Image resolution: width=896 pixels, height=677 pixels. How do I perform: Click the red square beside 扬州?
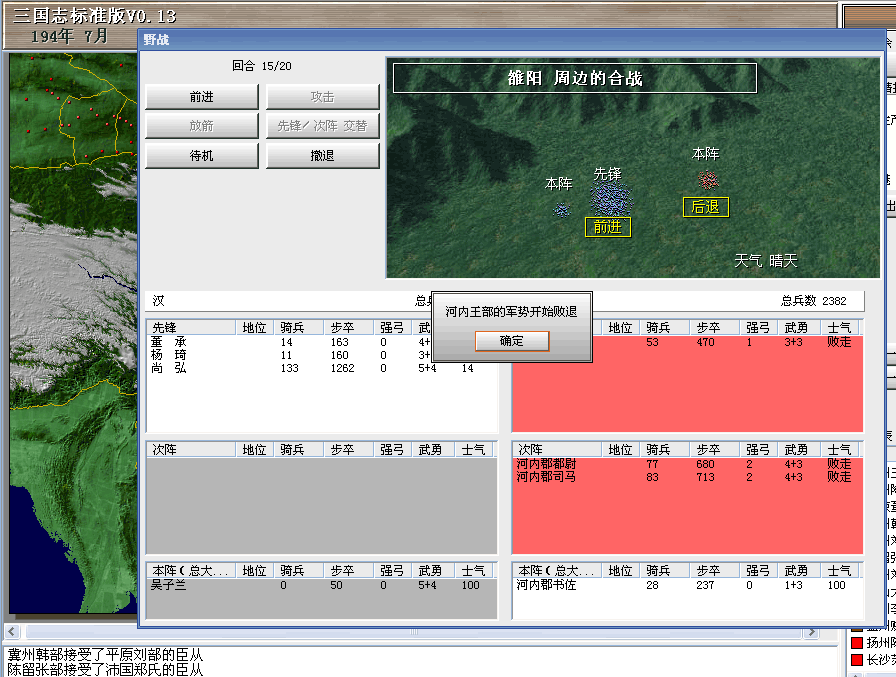(x=856, y=642)
